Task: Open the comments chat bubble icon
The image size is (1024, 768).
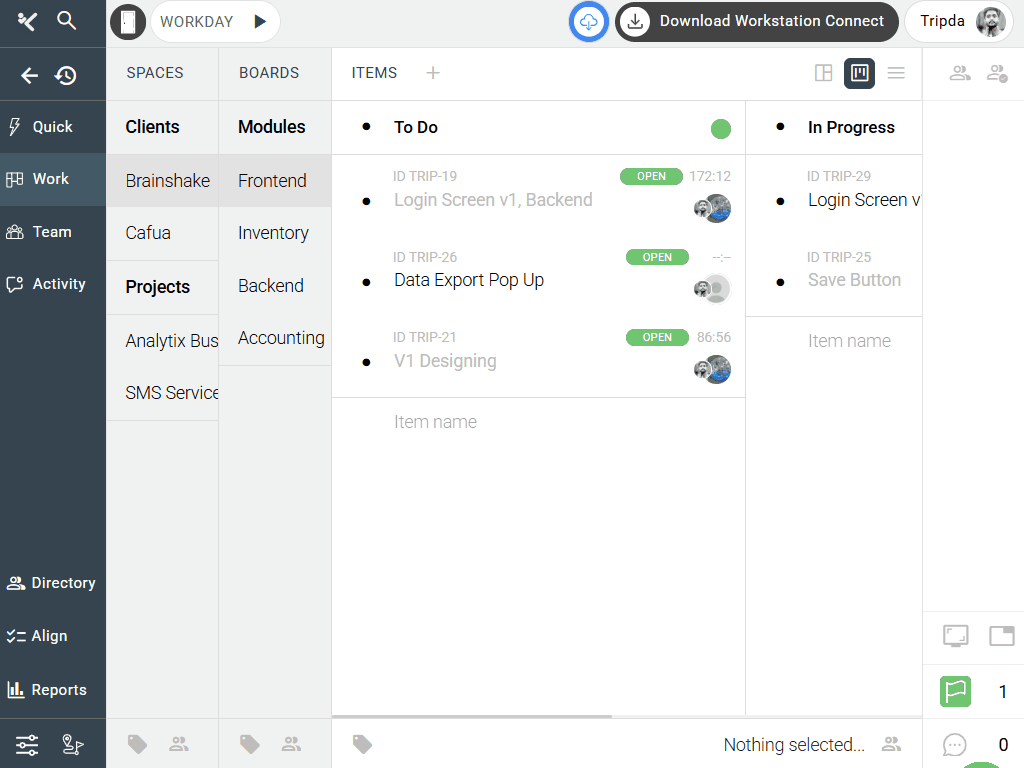Action: coord(955,744)
